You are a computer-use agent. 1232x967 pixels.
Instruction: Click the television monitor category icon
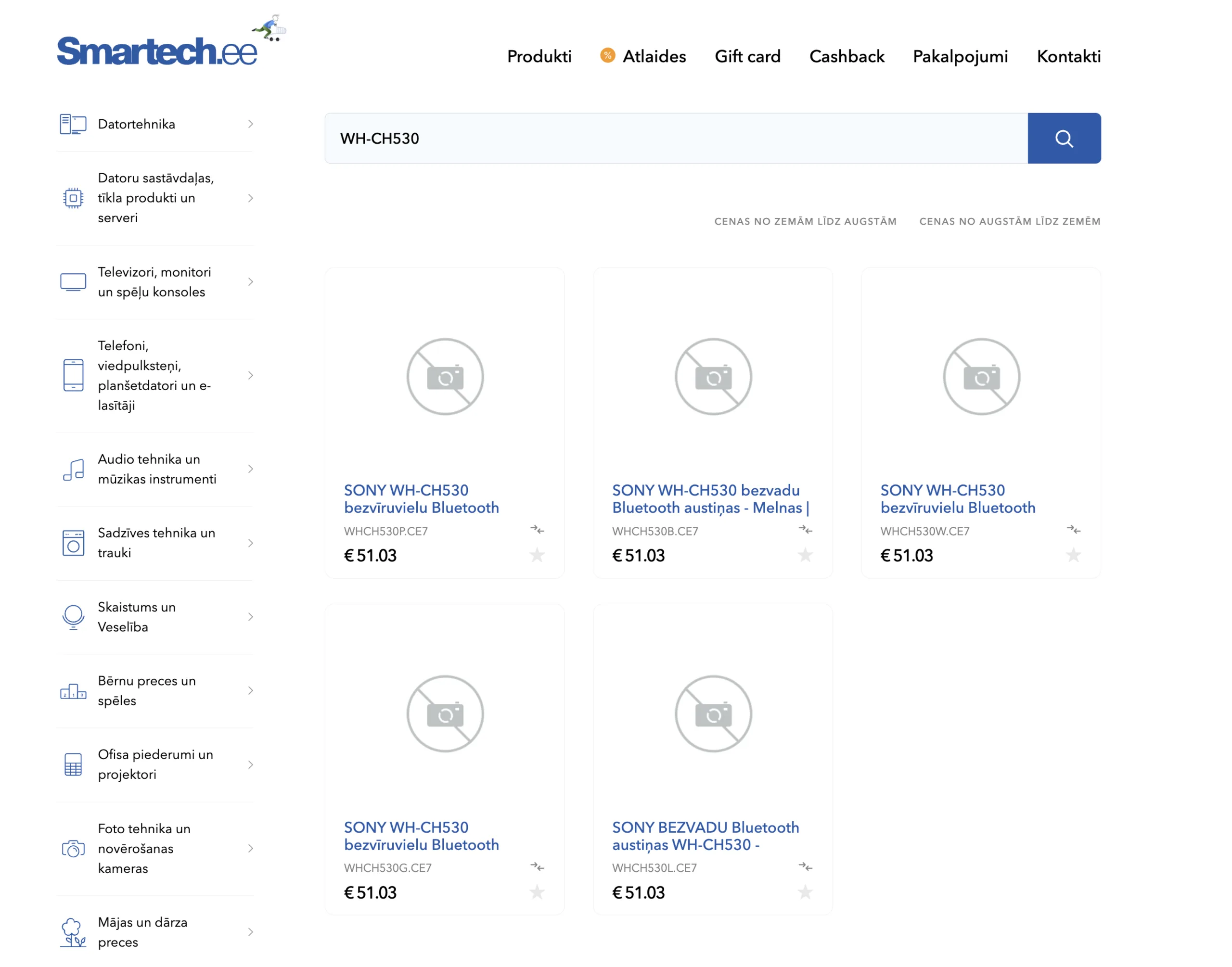point(73,282)
